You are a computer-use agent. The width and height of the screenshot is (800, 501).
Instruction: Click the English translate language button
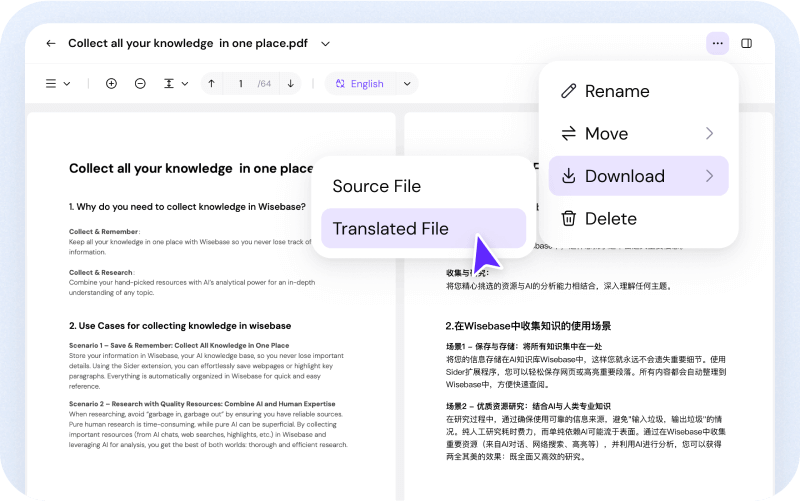click(360, 84)
